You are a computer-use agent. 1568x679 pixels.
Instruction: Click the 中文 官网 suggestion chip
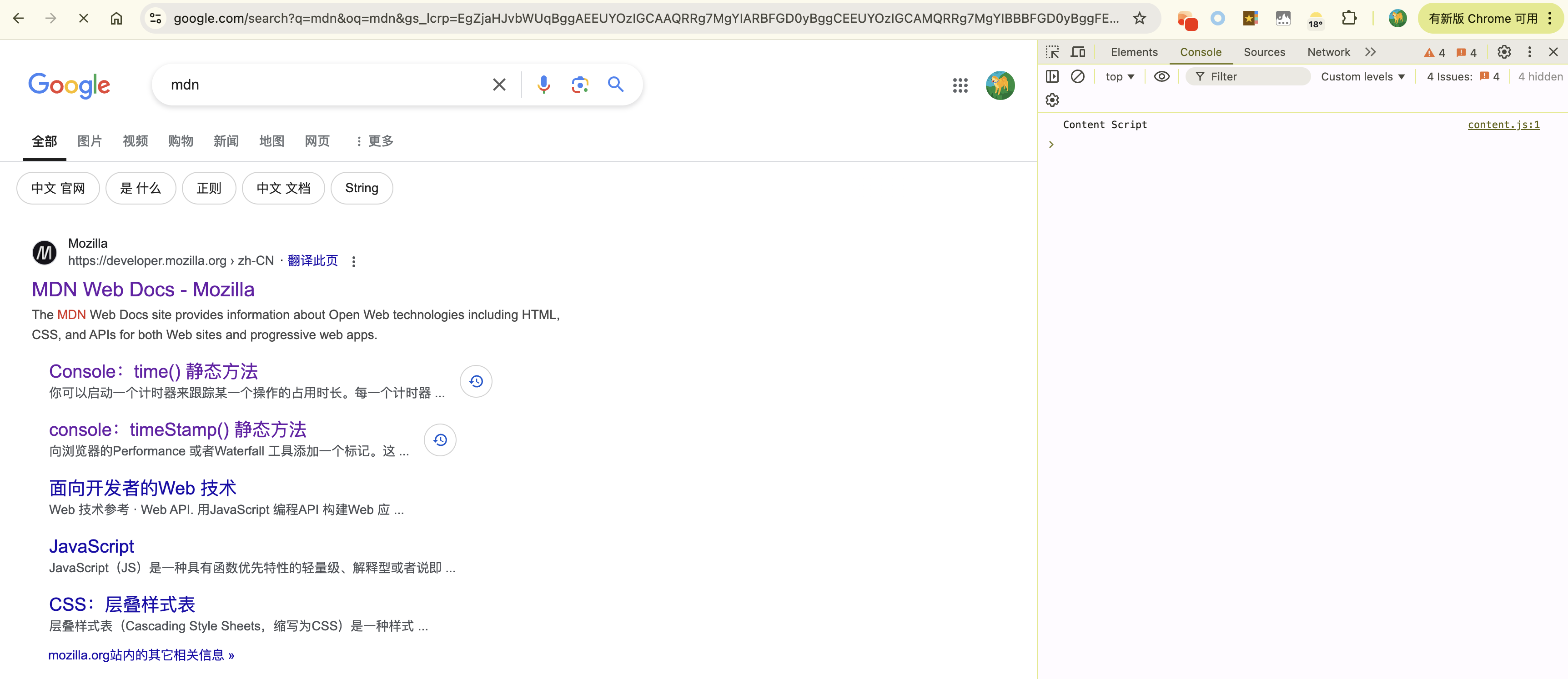point(58,188)
